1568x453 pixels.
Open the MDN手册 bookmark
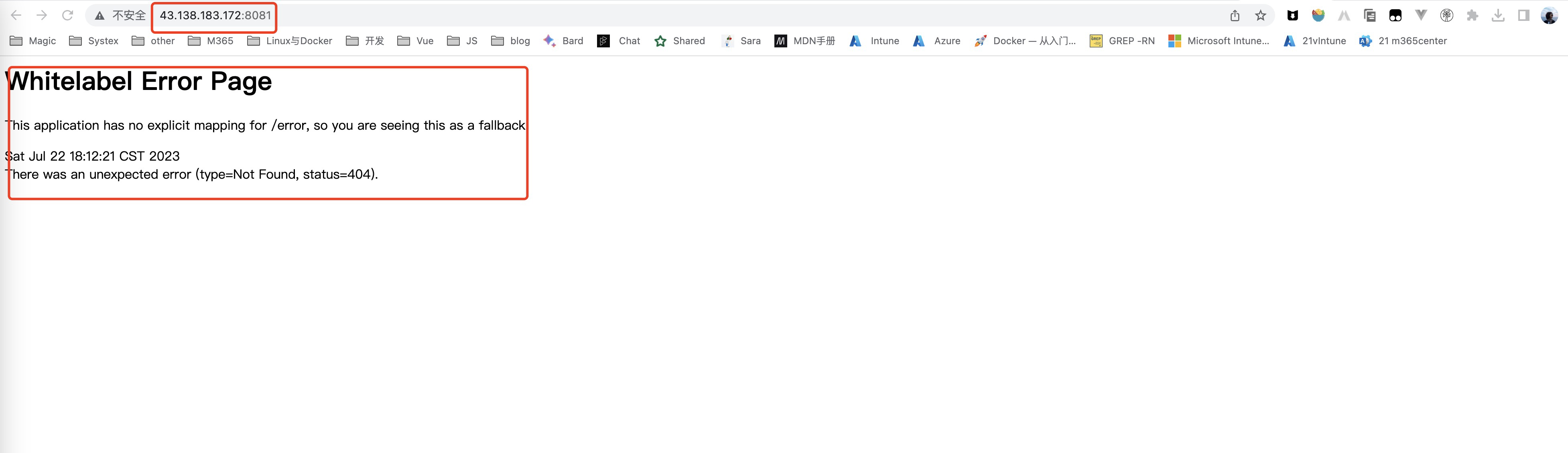[x=805, y=41]
